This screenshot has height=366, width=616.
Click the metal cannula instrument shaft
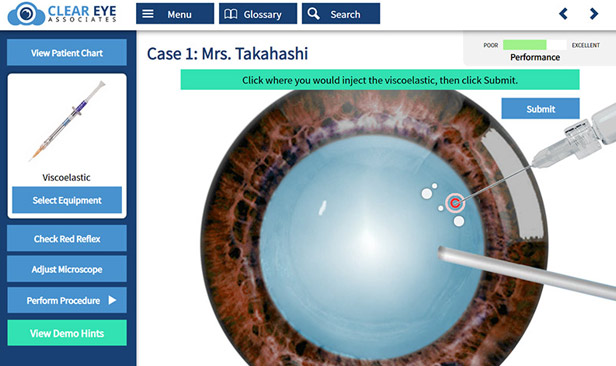[x=526, y=272]
